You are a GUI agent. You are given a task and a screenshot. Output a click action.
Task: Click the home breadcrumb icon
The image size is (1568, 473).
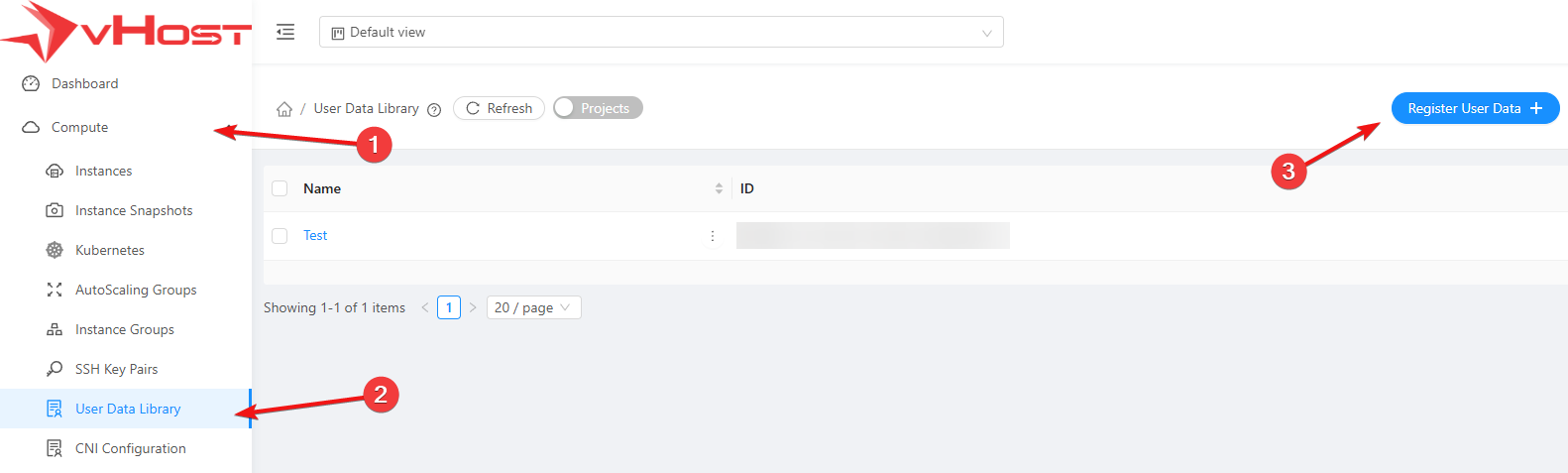pos(284,109)
